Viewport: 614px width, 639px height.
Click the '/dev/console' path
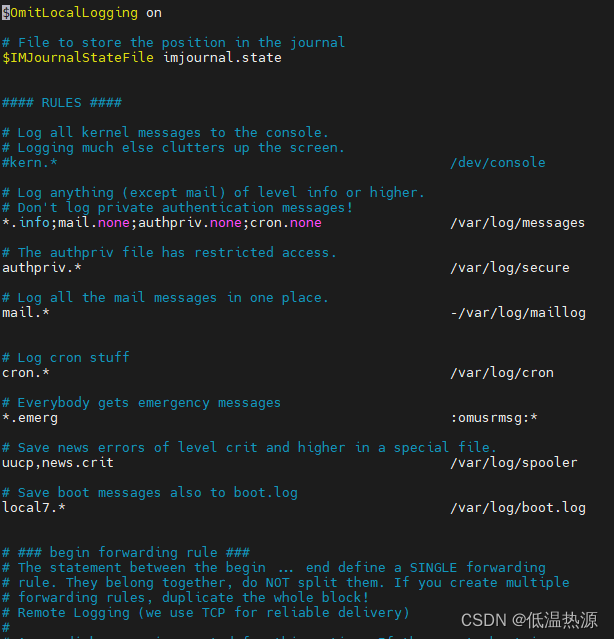[497, 163]
